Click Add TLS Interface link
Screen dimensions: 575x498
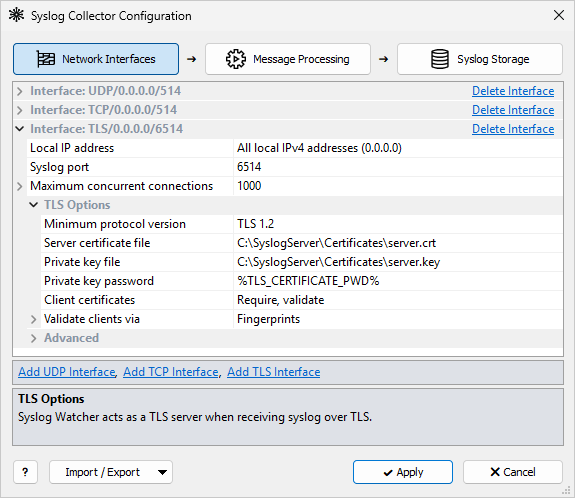[x=274, y=372]
